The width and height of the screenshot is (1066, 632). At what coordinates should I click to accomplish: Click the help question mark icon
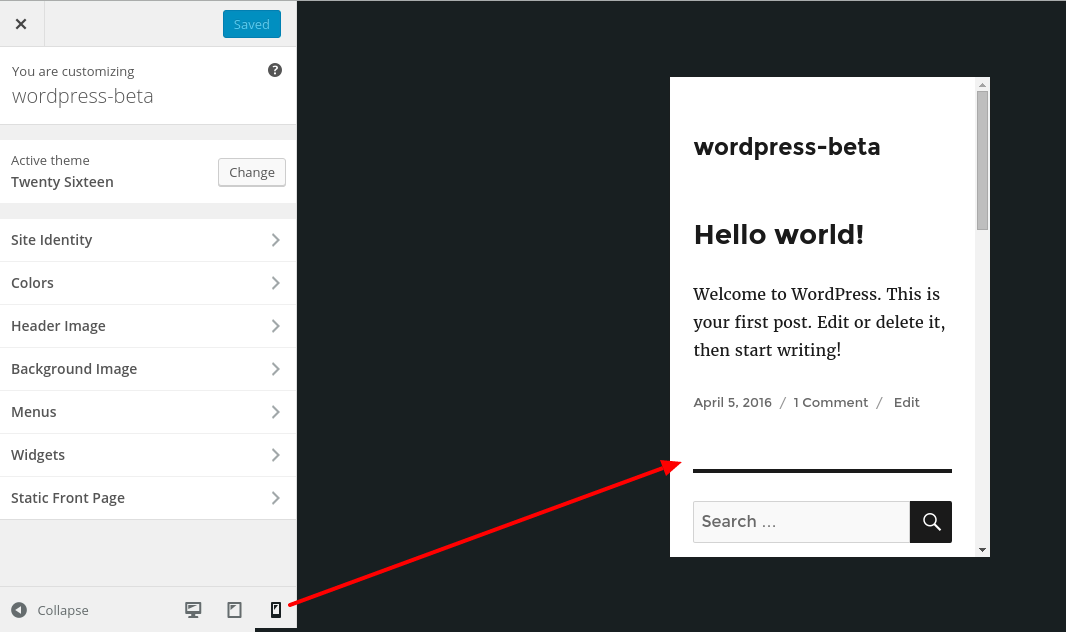(x=273, y=70)
